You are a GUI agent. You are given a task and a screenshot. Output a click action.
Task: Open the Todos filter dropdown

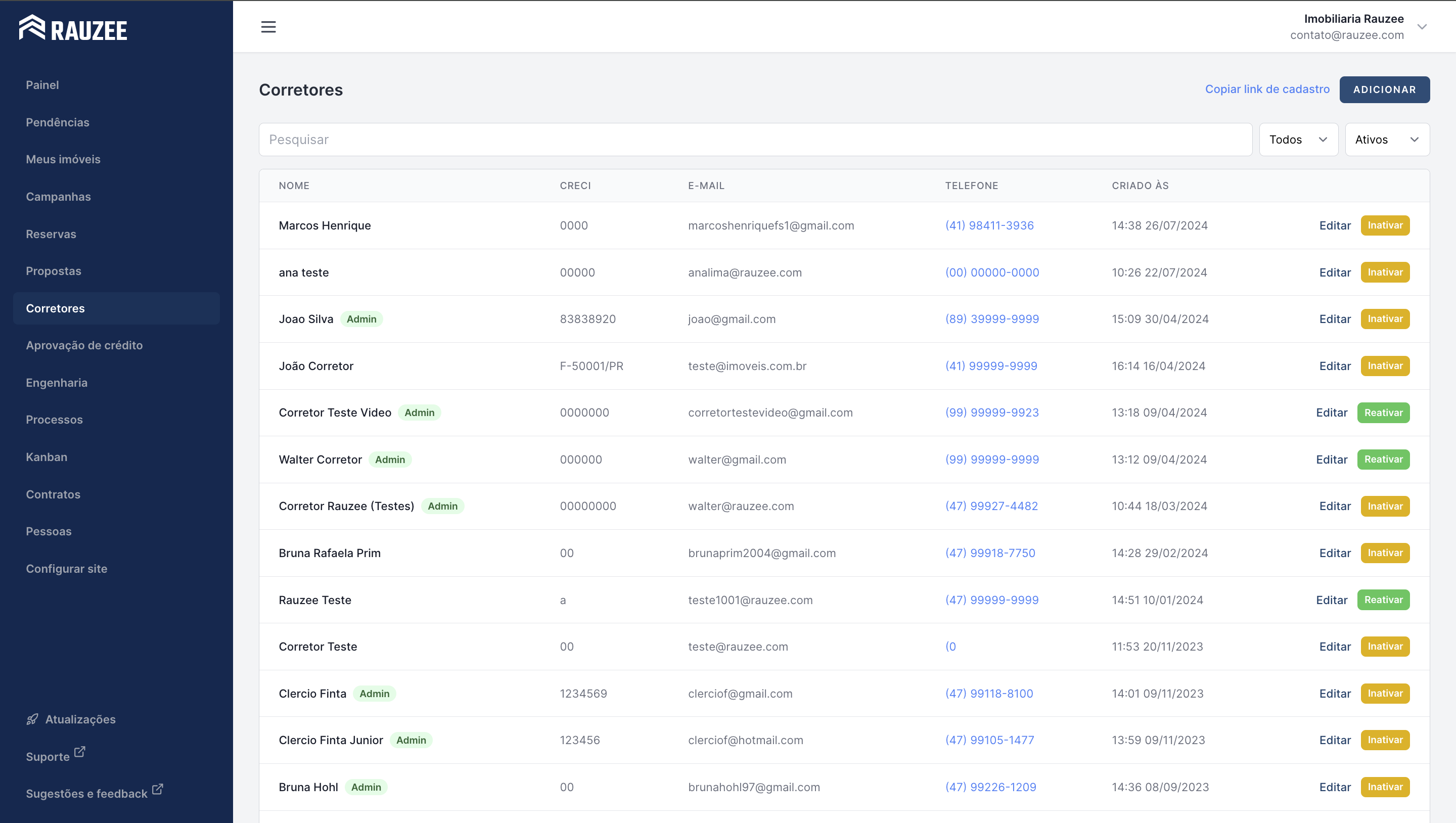click(x=1298, y=140)
